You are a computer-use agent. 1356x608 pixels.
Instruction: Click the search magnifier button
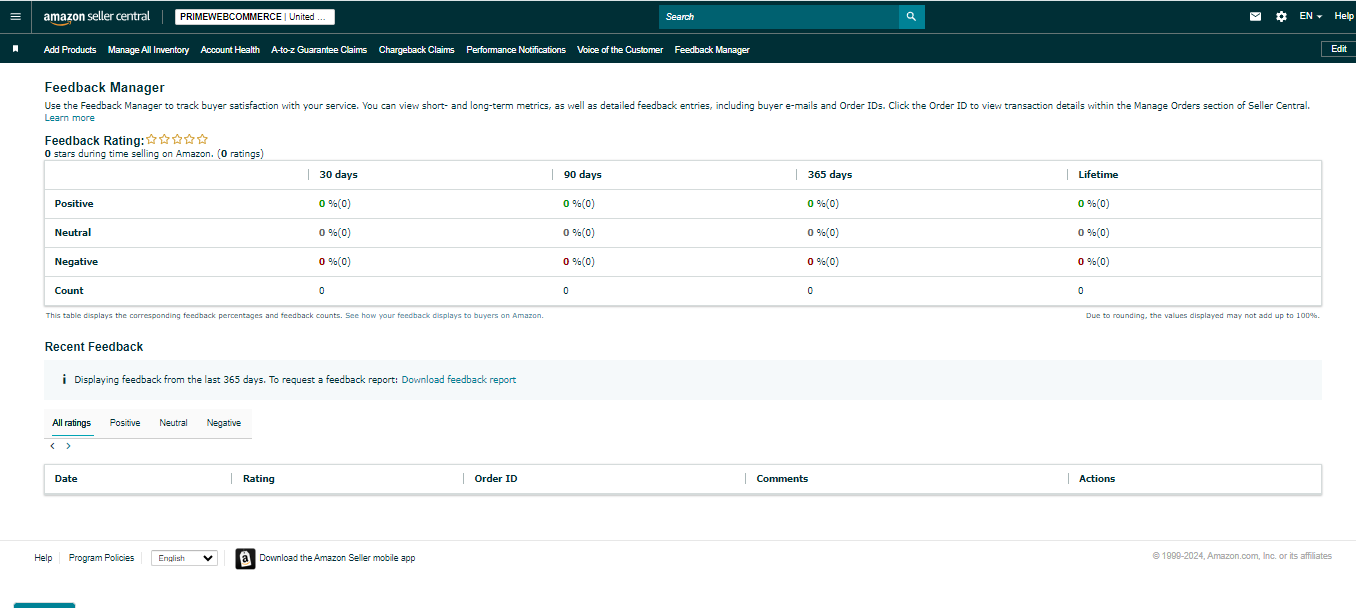[x=911, y=17]
